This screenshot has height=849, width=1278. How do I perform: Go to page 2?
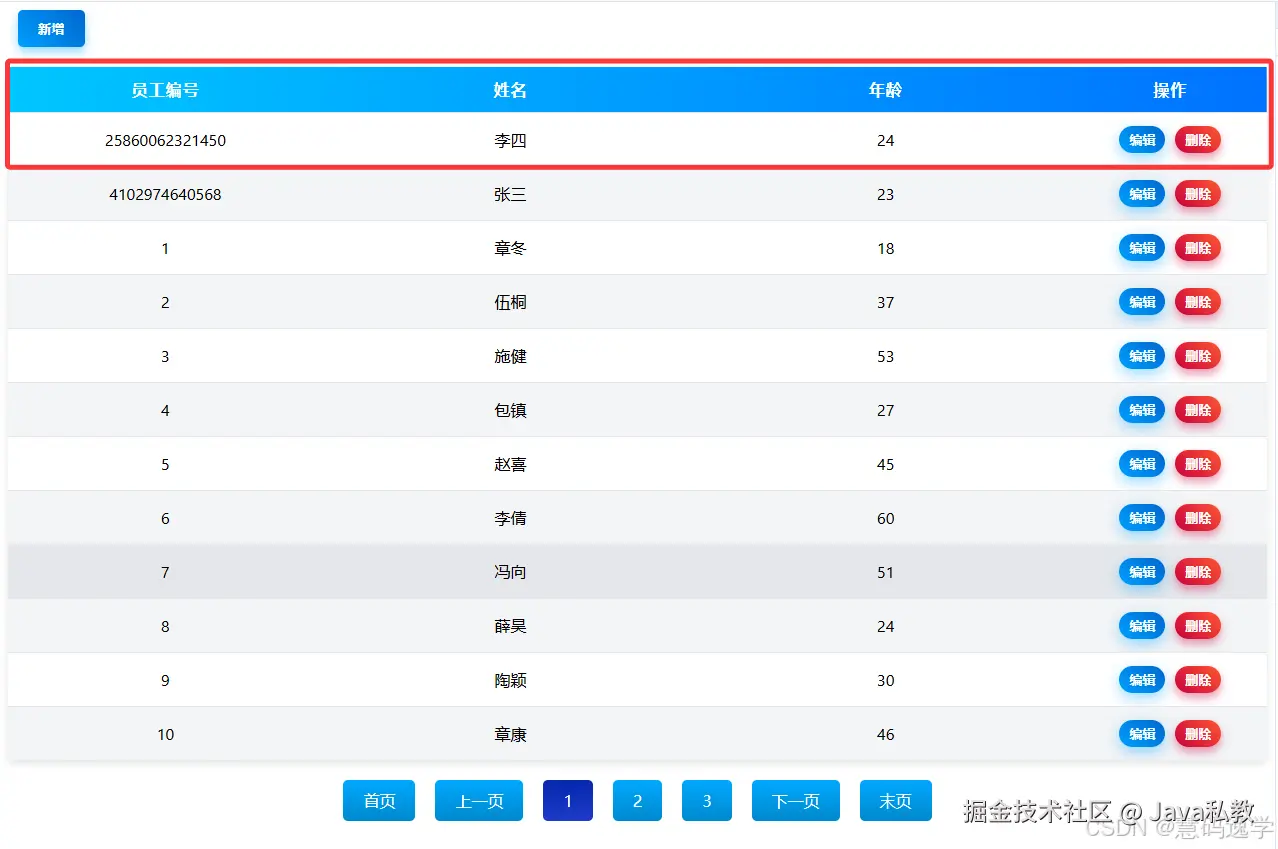tap(637, 801)
